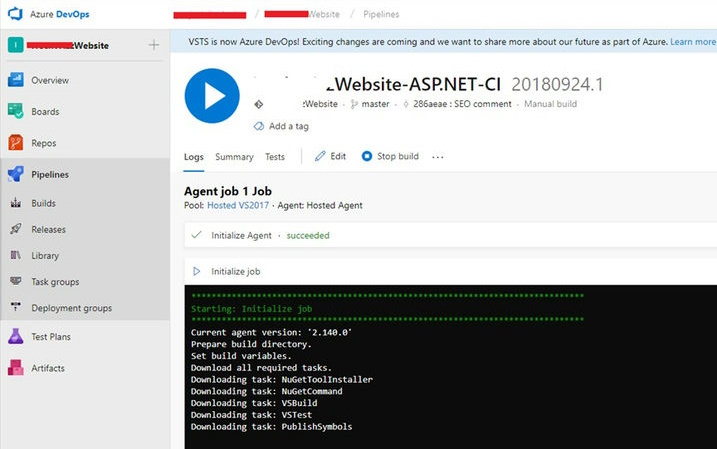Click the checkmark beside Initialize Agent

(x=197, y=235)
